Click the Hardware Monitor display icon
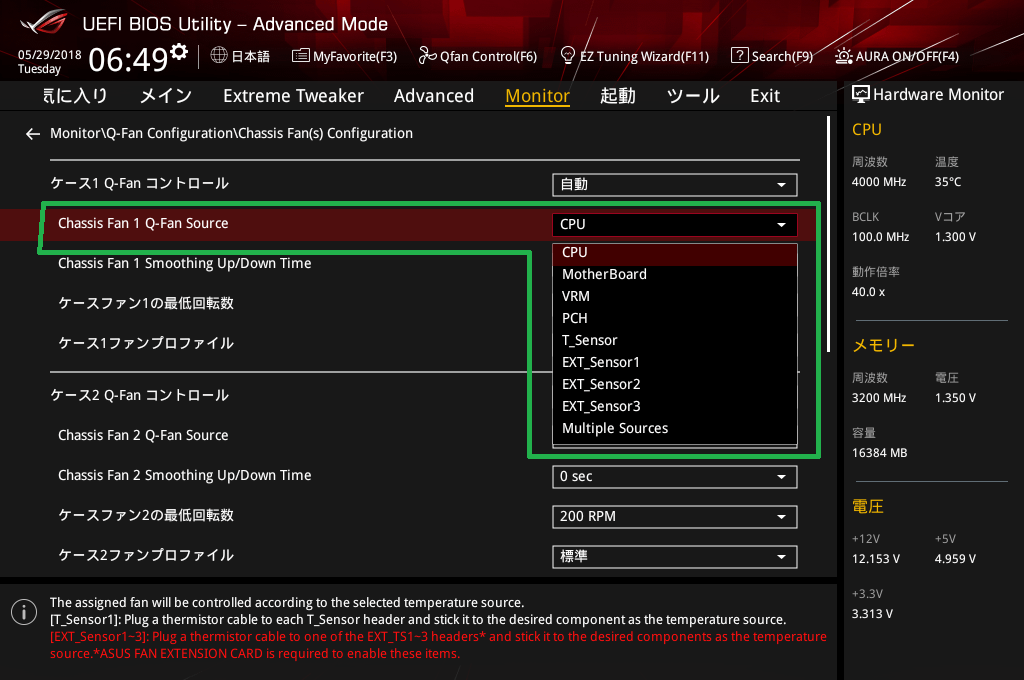Image resolution: width=1024 pixels, height=680 pixels. [861, 95]
